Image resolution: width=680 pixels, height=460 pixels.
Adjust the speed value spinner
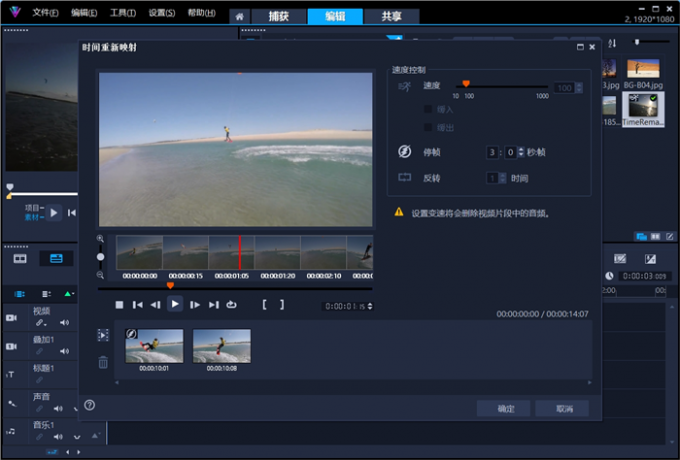click(x=579, y=88)
